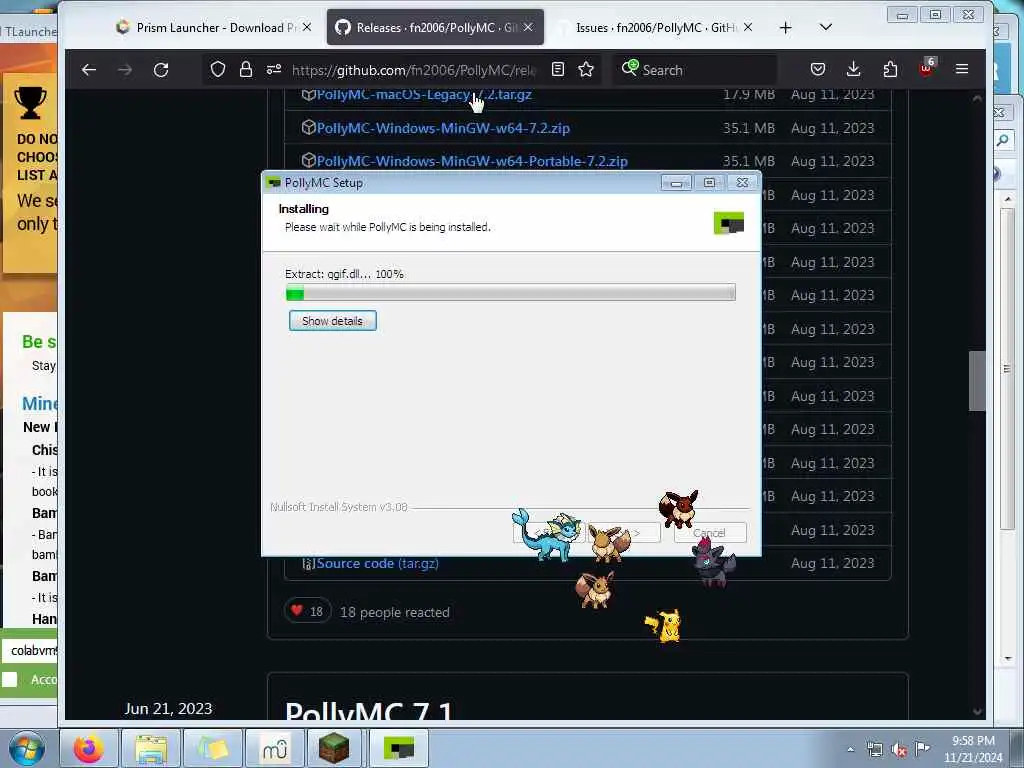Show hidden tray icons arrow
The height and width of the screenshot is (768, 1024).
(x=850, y=749)
